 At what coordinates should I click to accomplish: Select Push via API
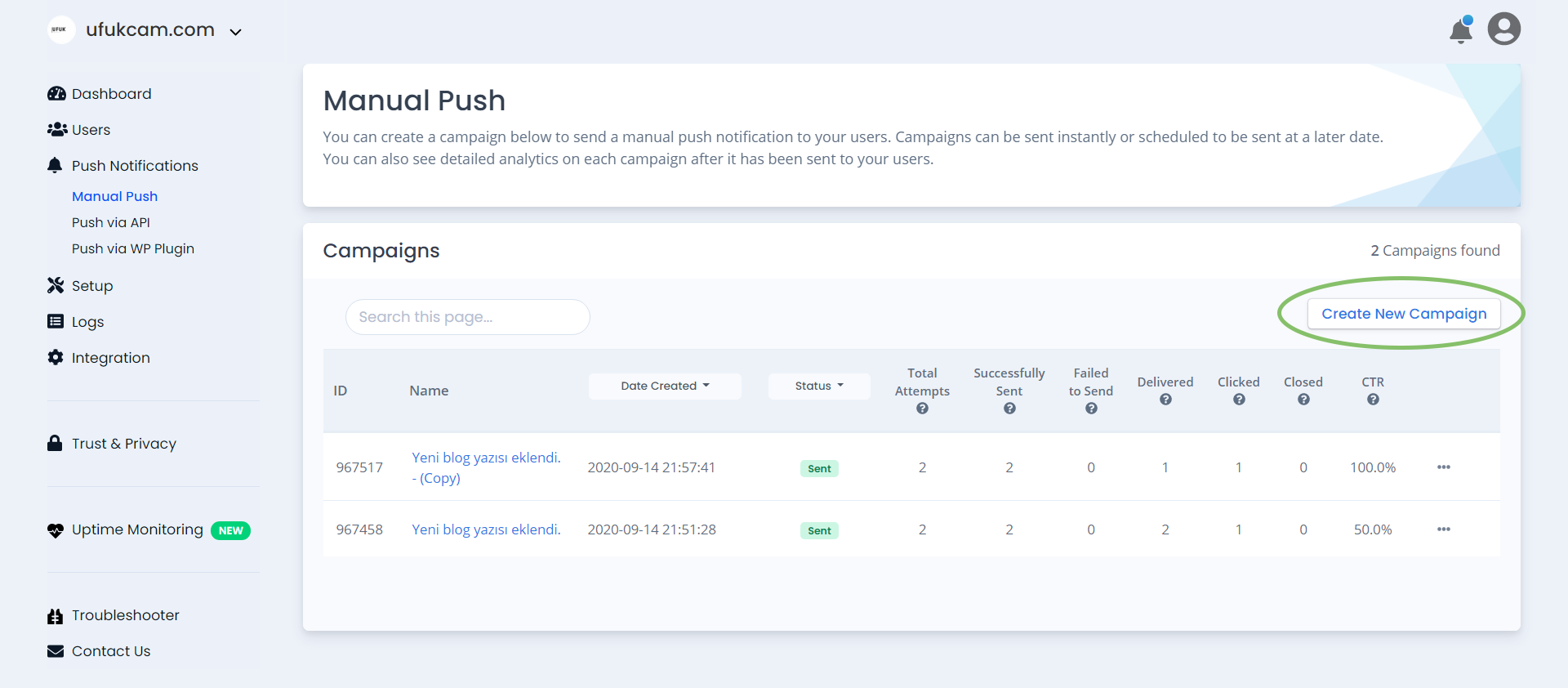click(111, 222)
